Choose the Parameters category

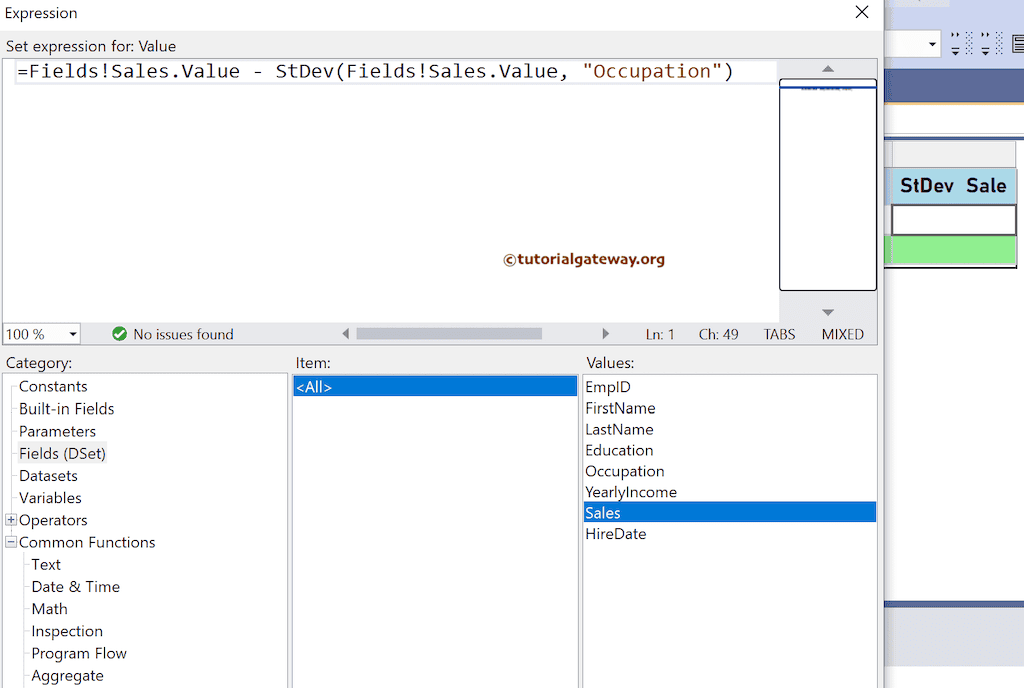(x=57, y=431)
